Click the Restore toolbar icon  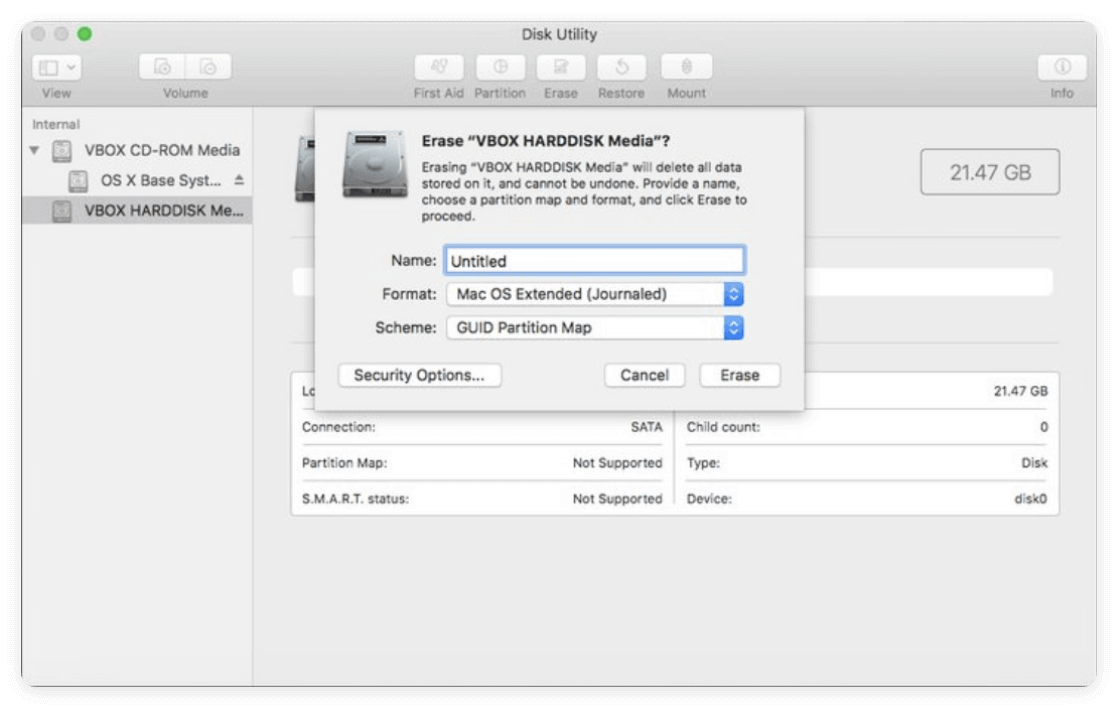click(620, 67)
